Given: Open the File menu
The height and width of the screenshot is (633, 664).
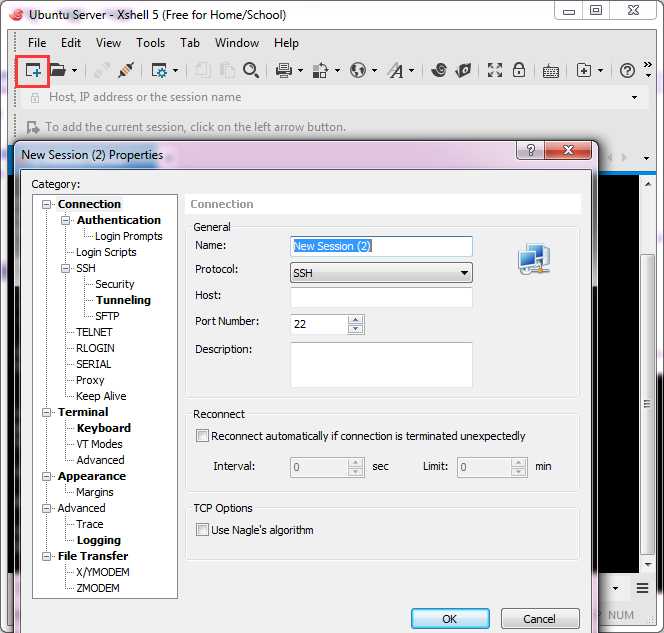Looking at the screenshot, I should 37,43.
